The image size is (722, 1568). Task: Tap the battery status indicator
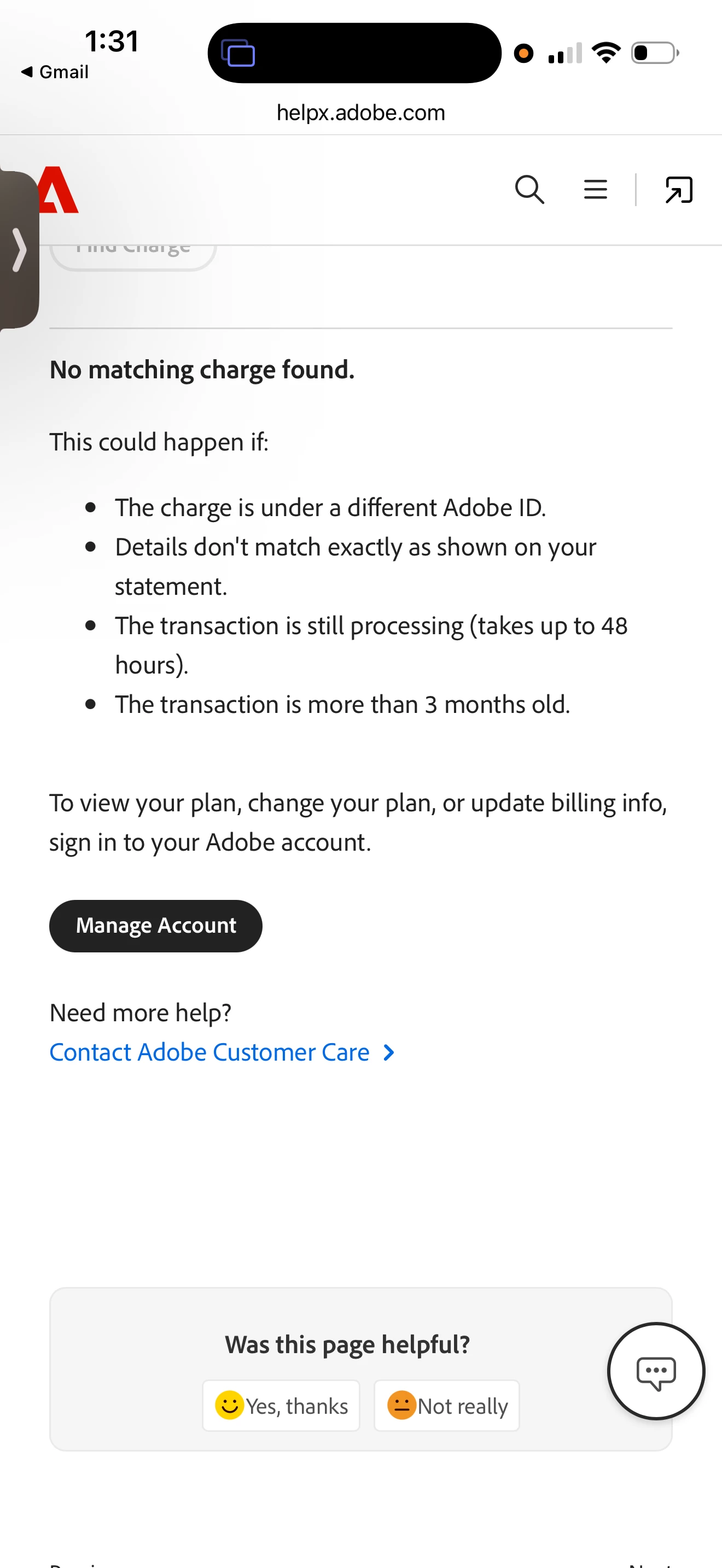655,53
